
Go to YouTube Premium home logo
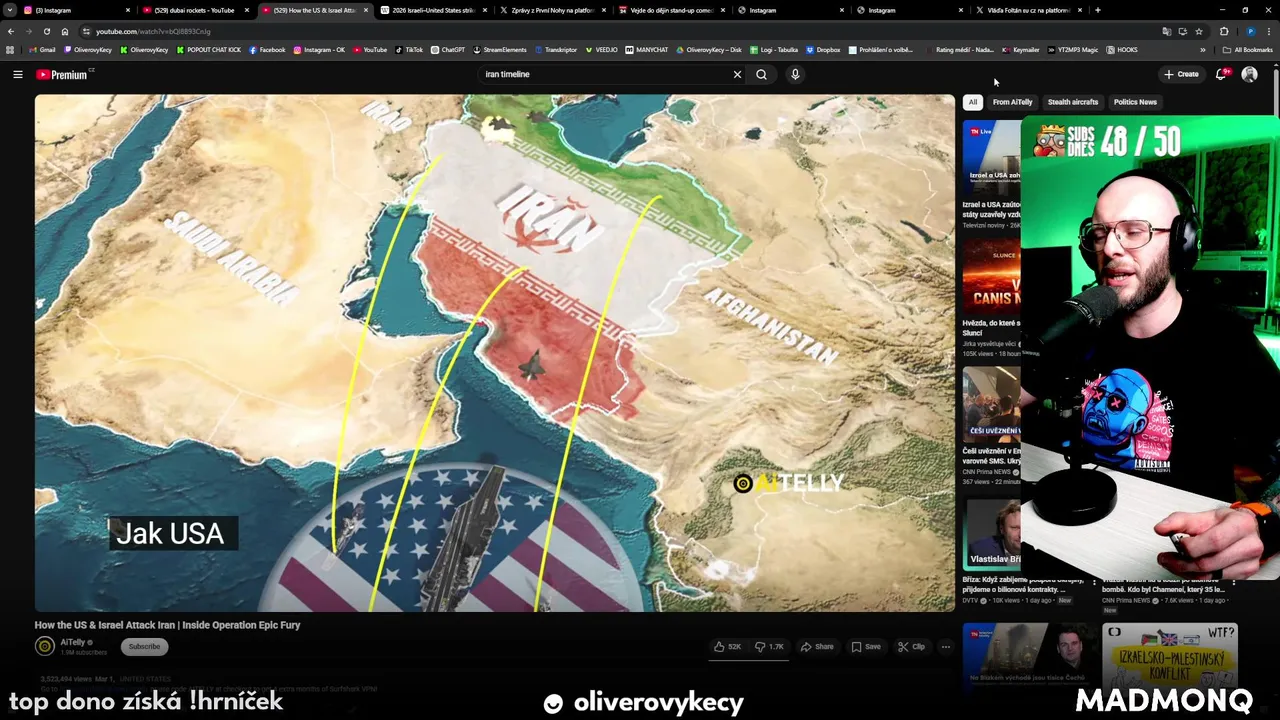(x=63, y=74)
